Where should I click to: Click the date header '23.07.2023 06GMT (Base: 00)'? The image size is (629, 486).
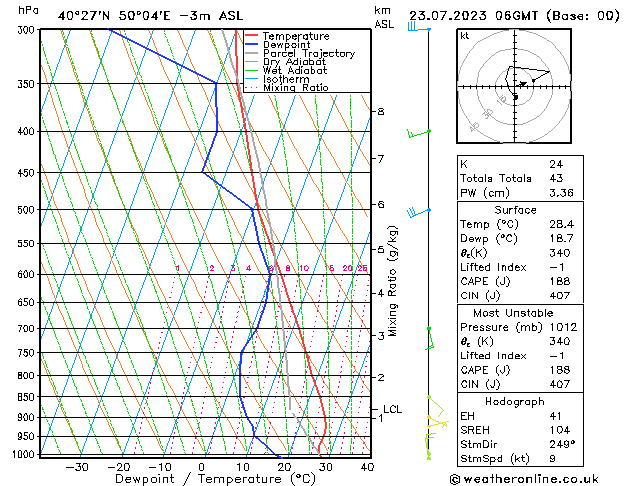(x=514, y=16)
